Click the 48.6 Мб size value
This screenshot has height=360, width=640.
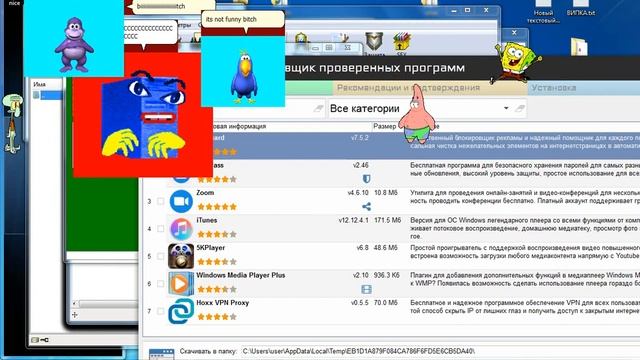pyautogui.click(x=386, y=248)
